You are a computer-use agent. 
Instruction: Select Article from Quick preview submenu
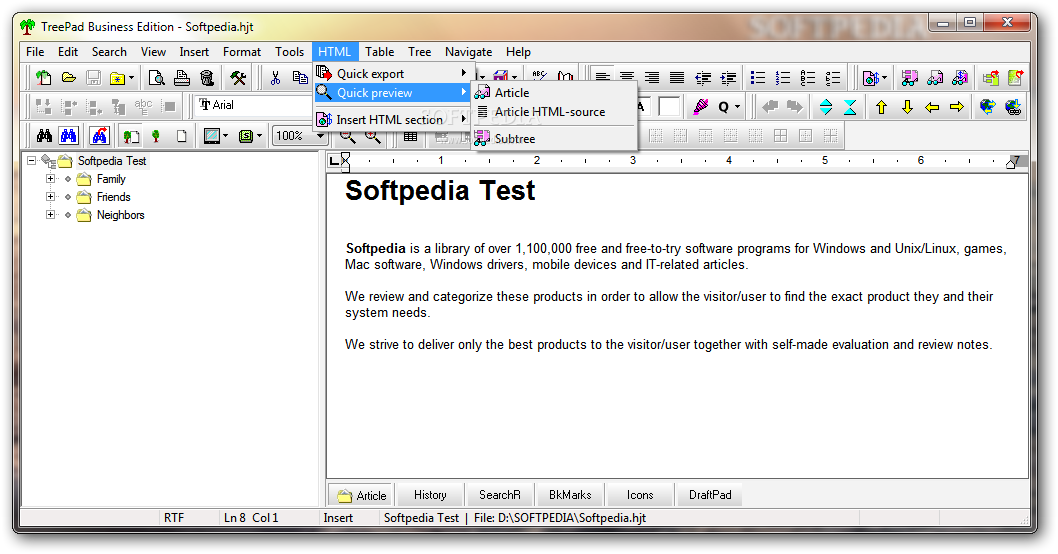[x=555, y=92]
